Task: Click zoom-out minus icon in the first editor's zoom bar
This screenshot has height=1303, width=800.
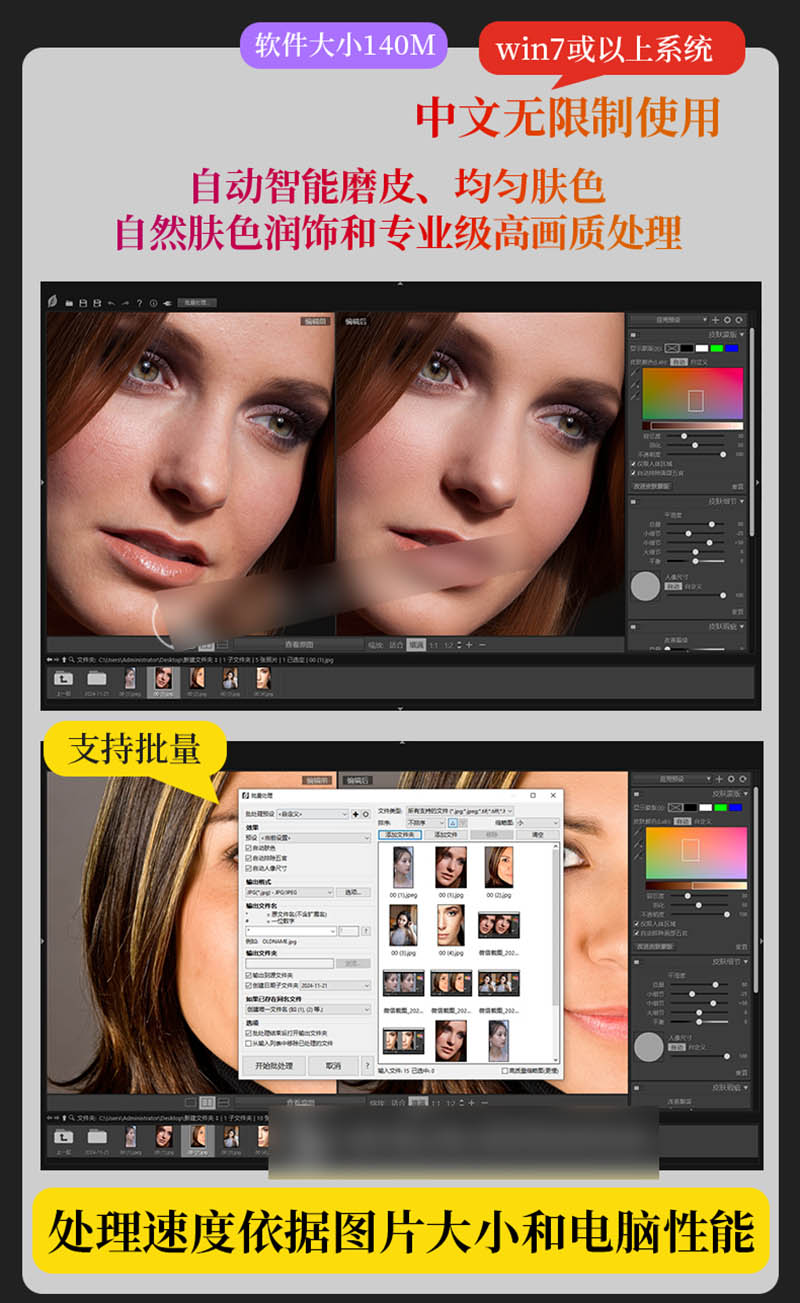Action: coord(483,643)
